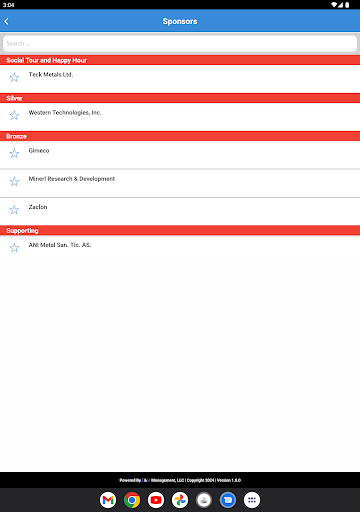This screenshot has height=512, width=360.
Task: Toggle the Gimeco favorite star
Action: (14, 154)
